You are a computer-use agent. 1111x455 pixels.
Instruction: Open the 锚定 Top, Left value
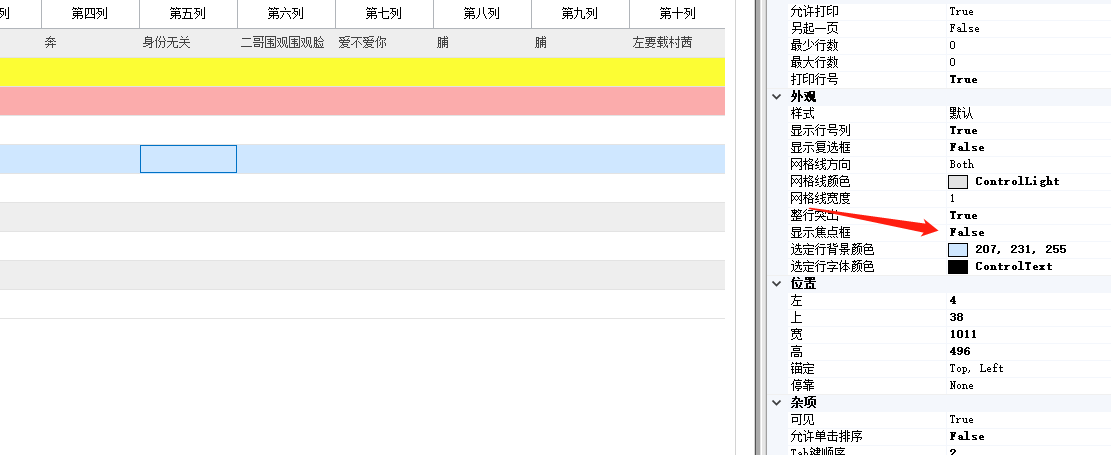[x=976, y=369]
